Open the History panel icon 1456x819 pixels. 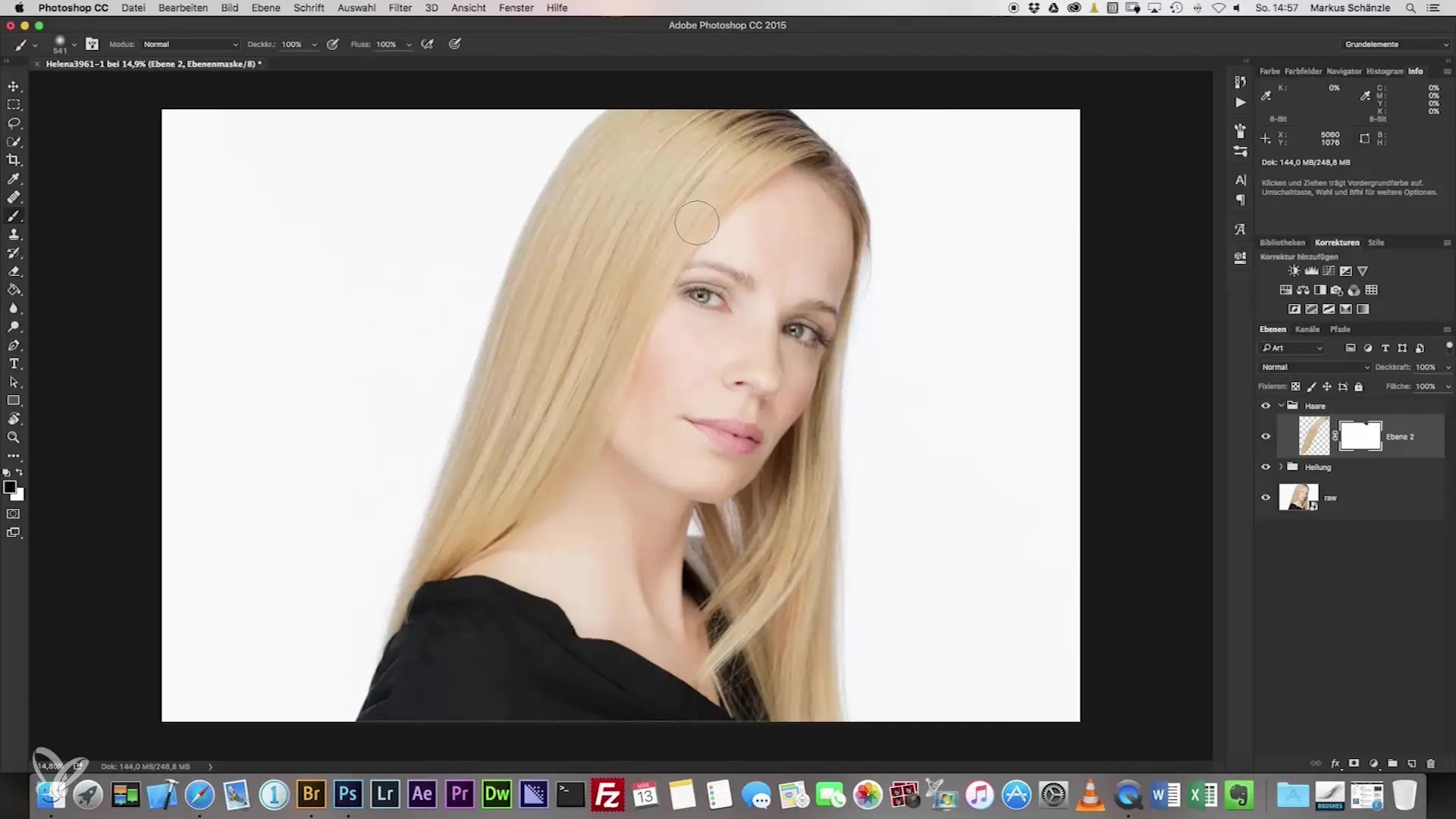(1240, 82)
